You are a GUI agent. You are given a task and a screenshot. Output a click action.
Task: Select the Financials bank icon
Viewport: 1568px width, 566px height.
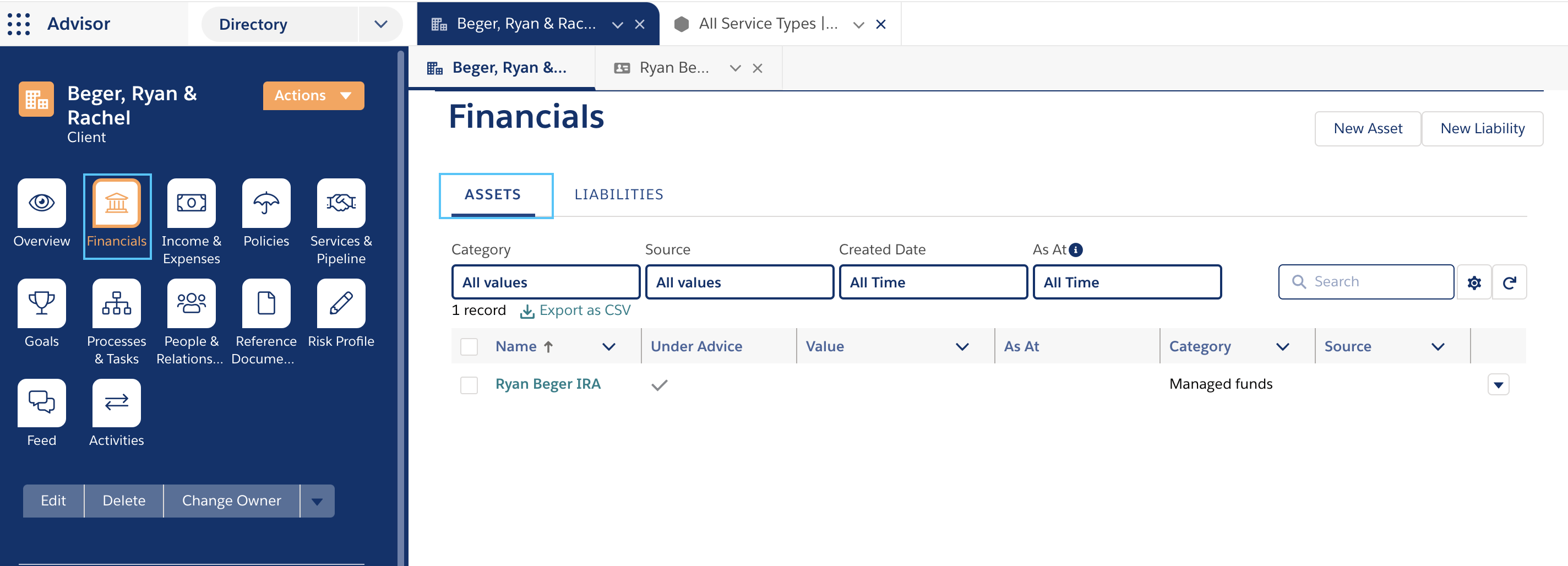(116, 203)
